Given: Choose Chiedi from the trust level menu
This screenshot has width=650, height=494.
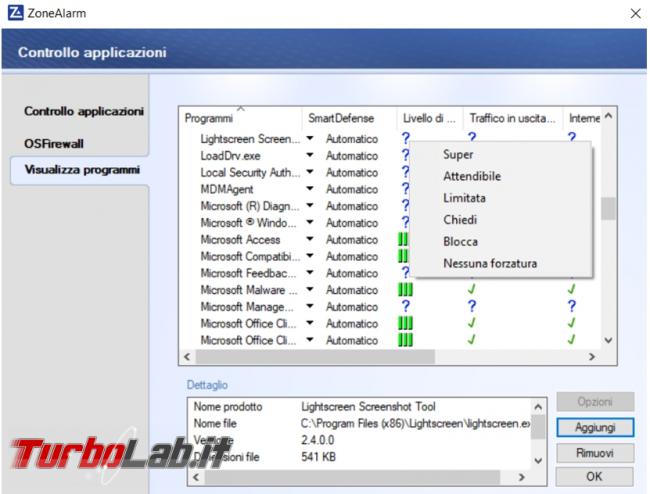Looking at the screenshot, I should pos(460,220).
